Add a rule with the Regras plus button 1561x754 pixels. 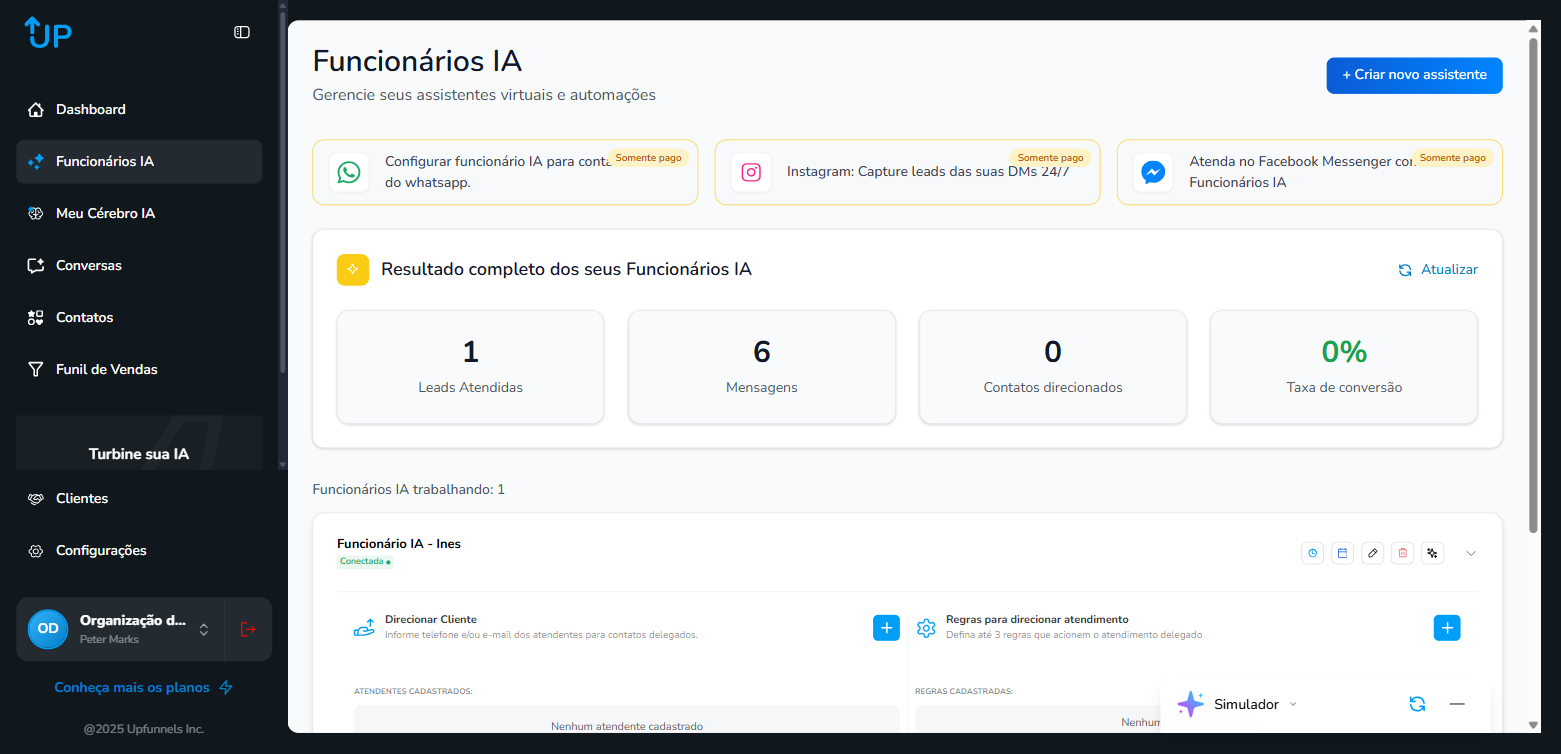click(x=1447, y=628)
